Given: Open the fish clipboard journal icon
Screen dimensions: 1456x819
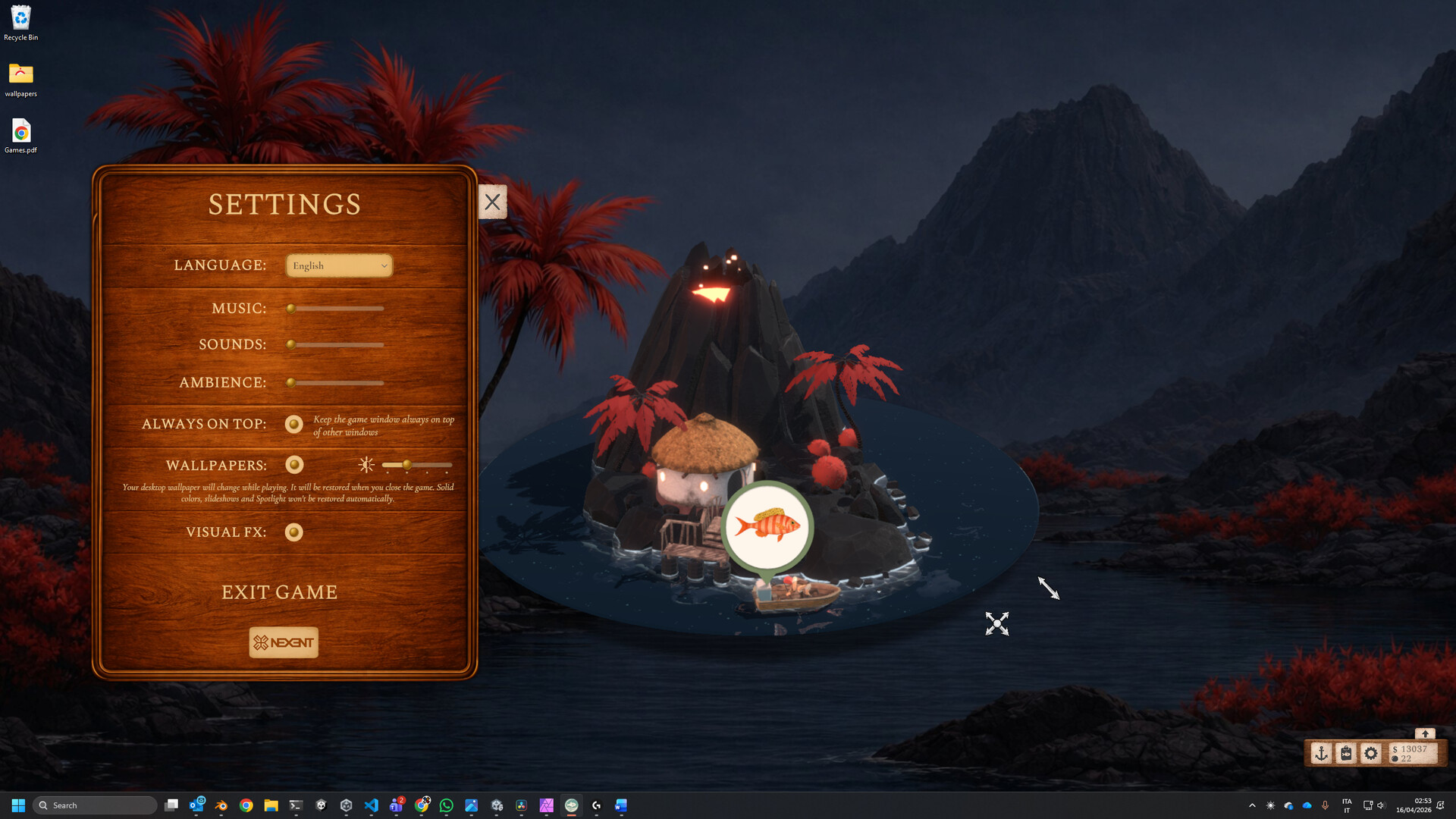Looking at the screenshot, I should (x=1346, y=753).
